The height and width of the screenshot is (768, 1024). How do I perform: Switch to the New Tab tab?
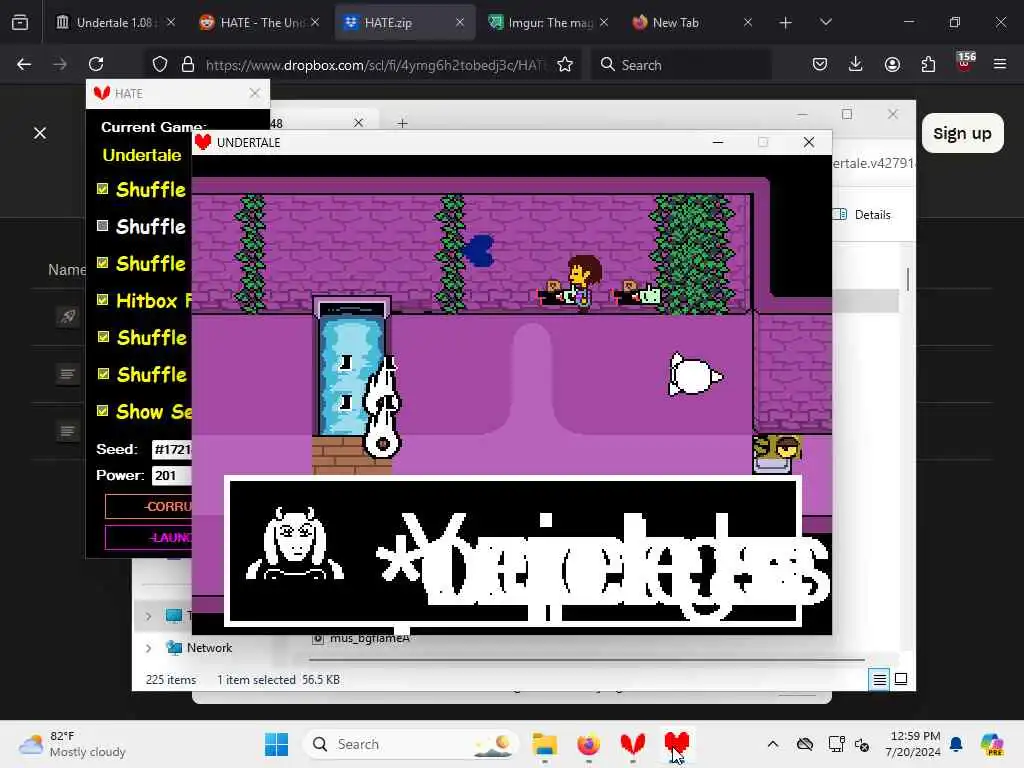692,23
